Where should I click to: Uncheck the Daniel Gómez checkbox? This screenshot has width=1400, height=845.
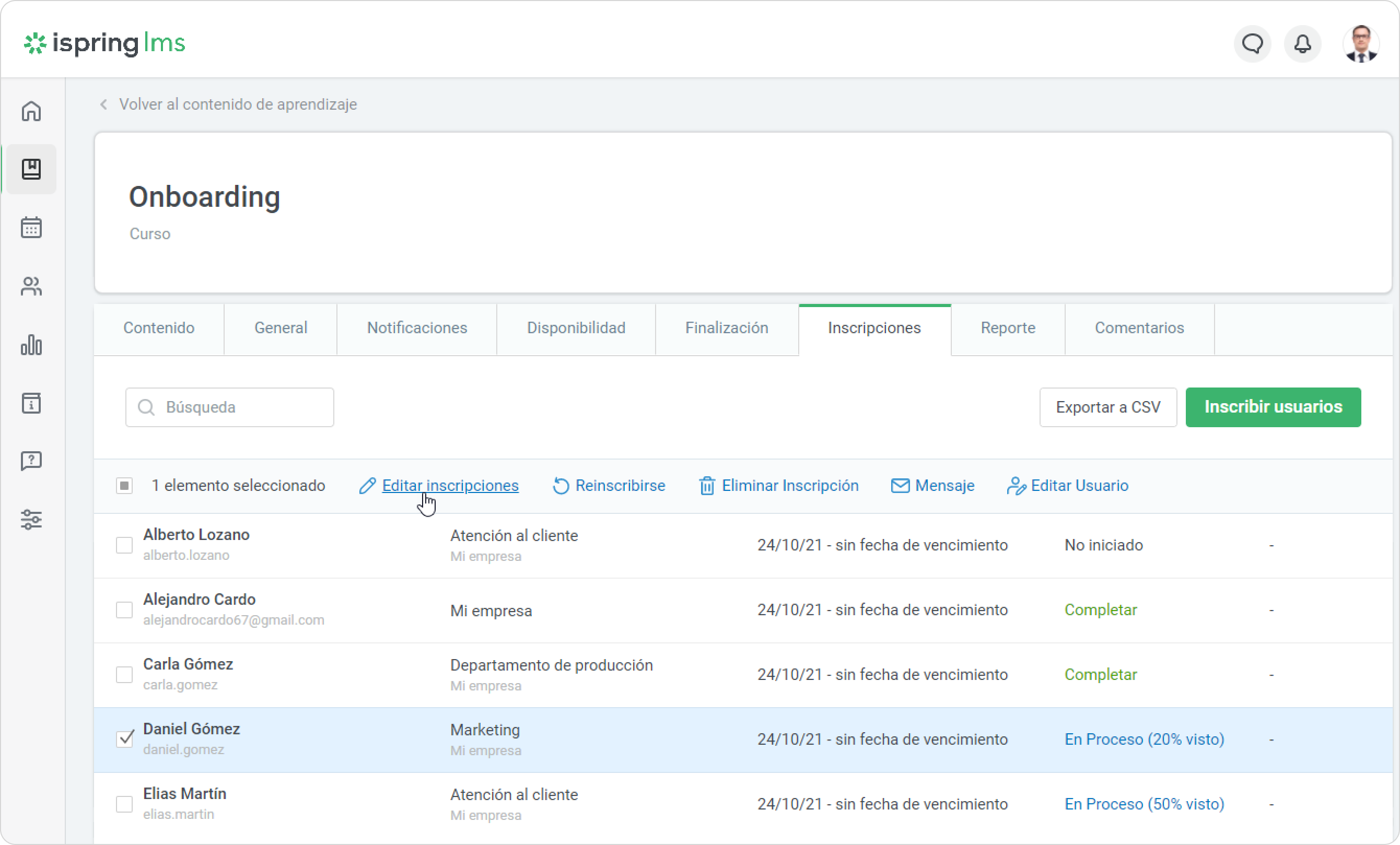pos(124,739)
